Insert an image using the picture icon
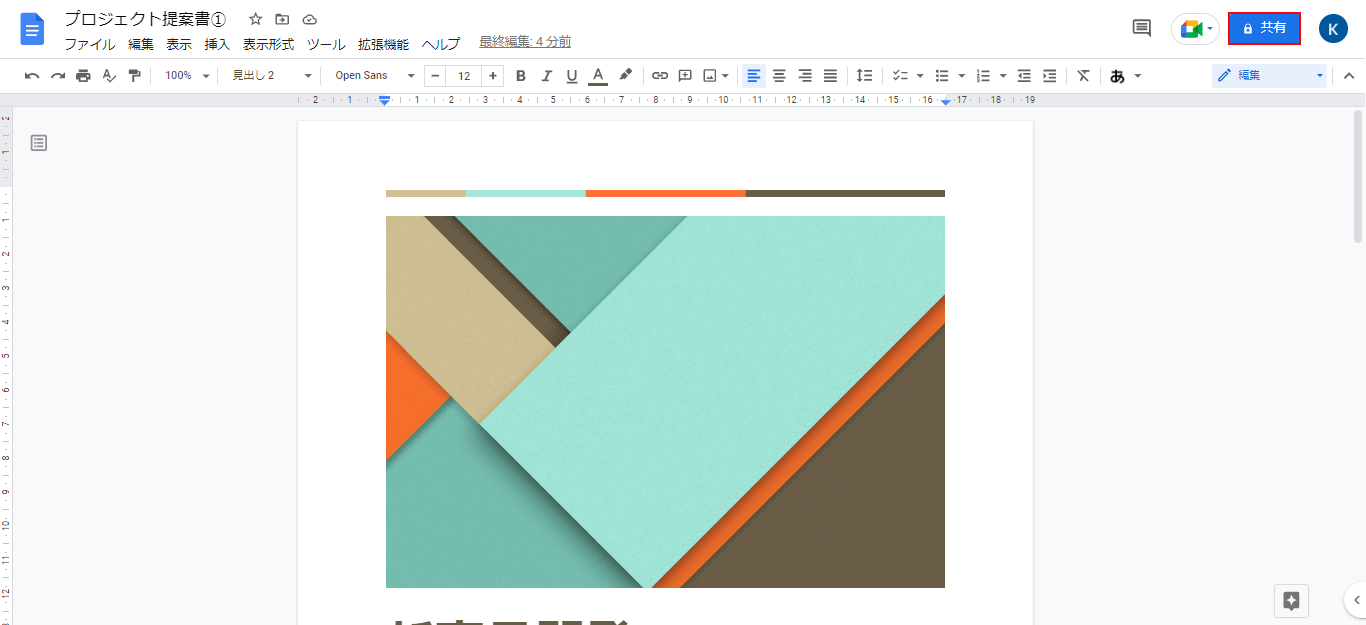 710,75
